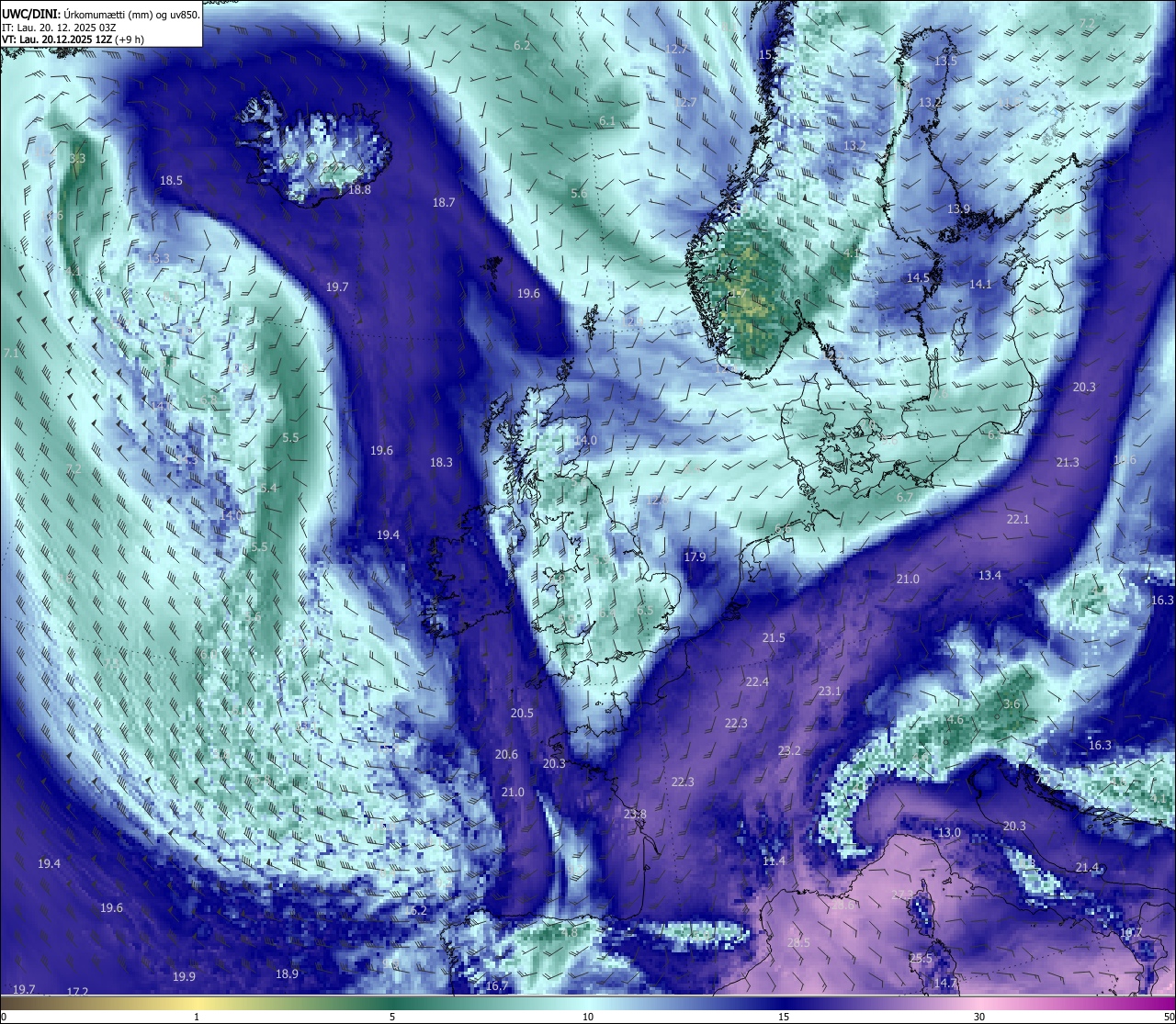Viewport: 1176px width, 1024px height.
Task: Click the 22.1 value on the map
Action: click(x=1018, y=520)
